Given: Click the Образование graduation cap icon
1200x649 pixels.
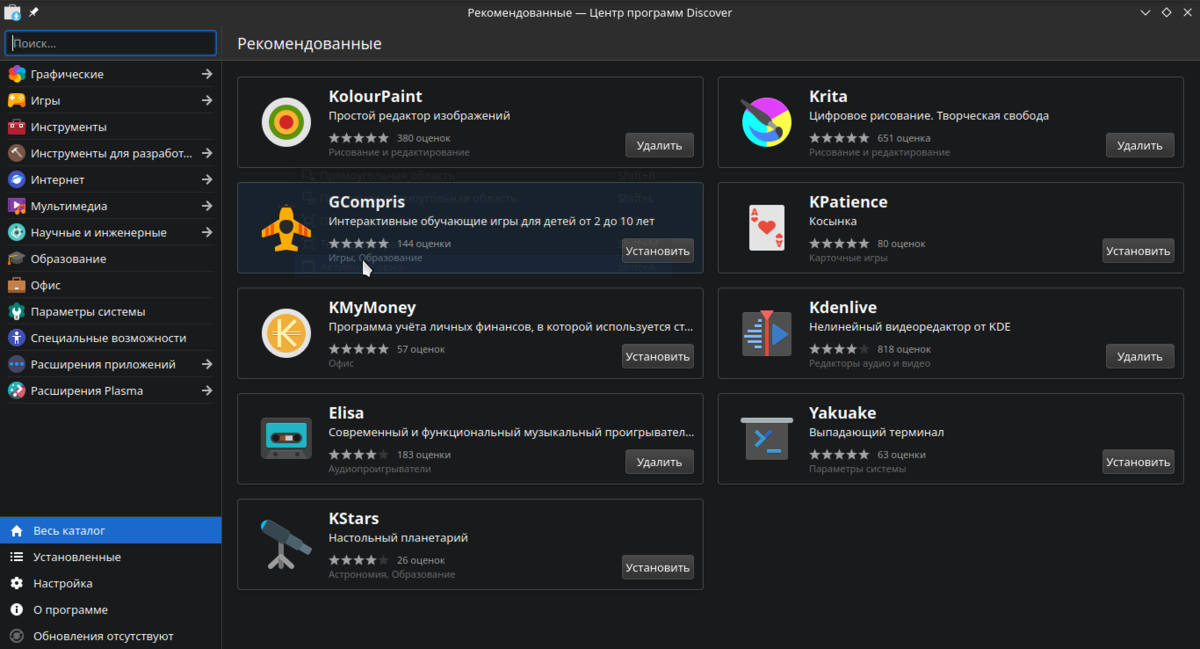Looking at the screenshot, I should tap(16, 258).
